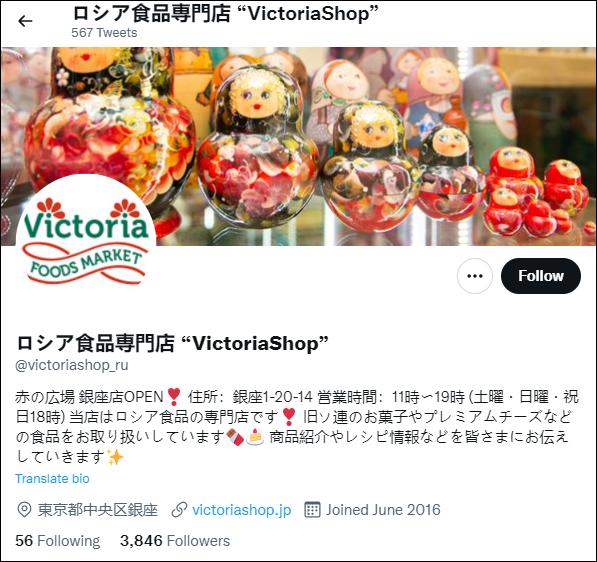Go back using the left arrow
597x562 pixels.
pos(25,21)
